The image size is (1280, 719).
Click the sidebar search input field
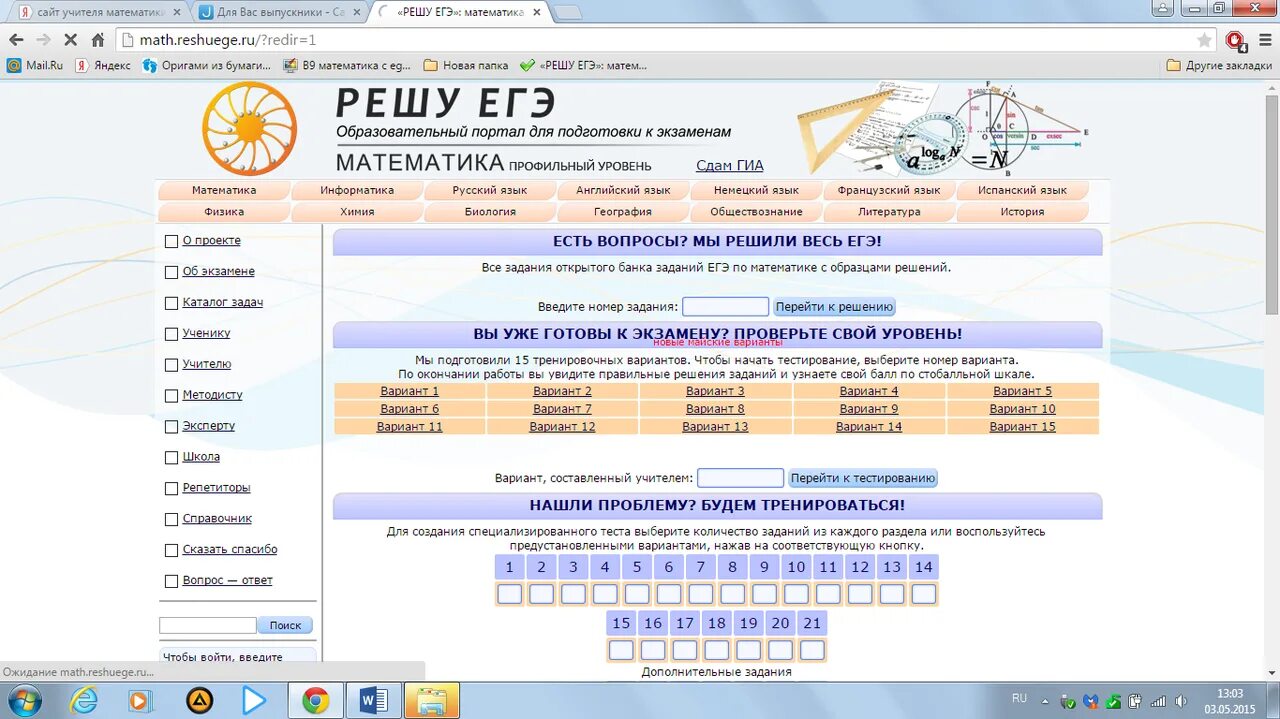click(x=208, y=625)
